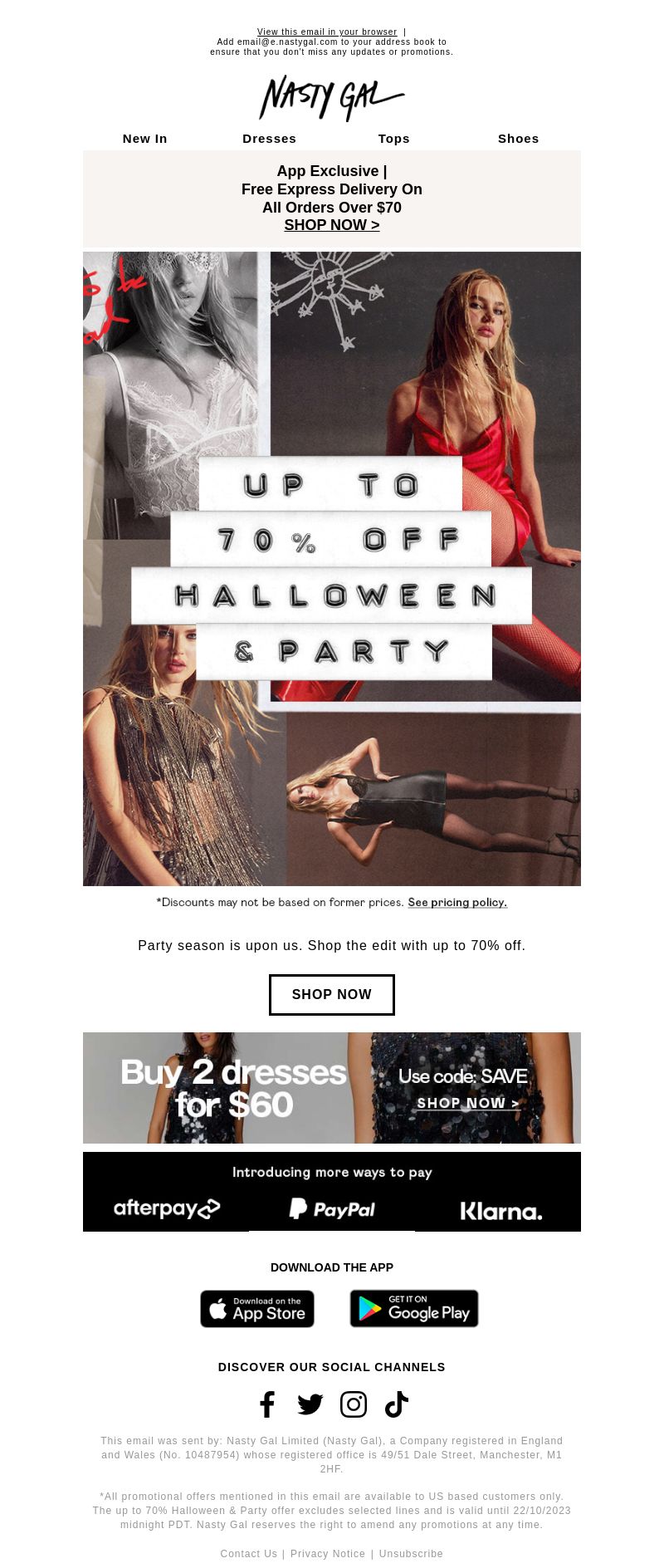The width and height of the screenshot is (664, 1568).
Task: Open the TikTok icon
Action: (397, 1404)
